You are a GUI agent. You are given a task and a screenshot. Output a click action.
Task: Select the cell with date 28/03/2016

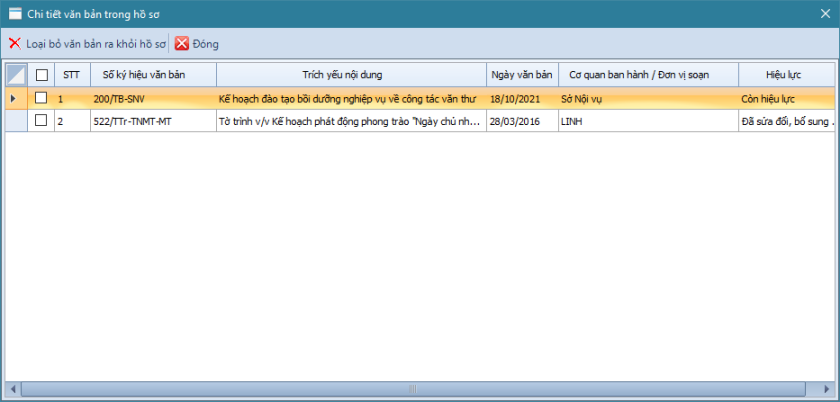click(521, 120)
